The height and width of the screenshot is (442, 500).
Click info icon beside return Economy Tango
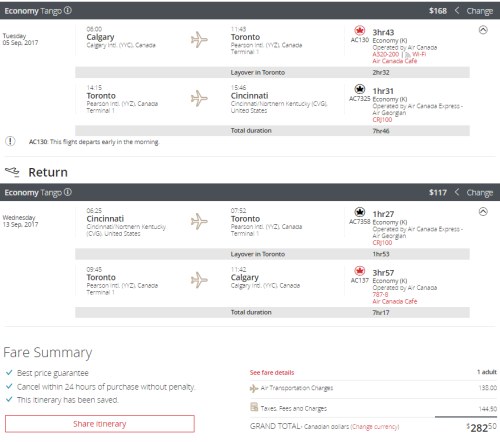[68, 192]
